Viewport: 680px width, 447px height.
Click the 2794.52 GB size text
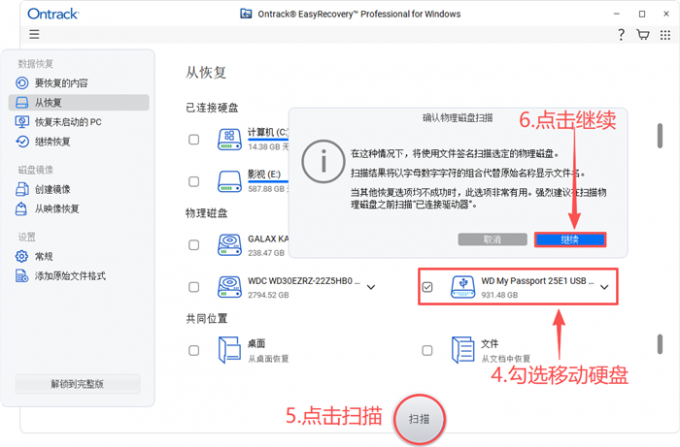point(268,295)
